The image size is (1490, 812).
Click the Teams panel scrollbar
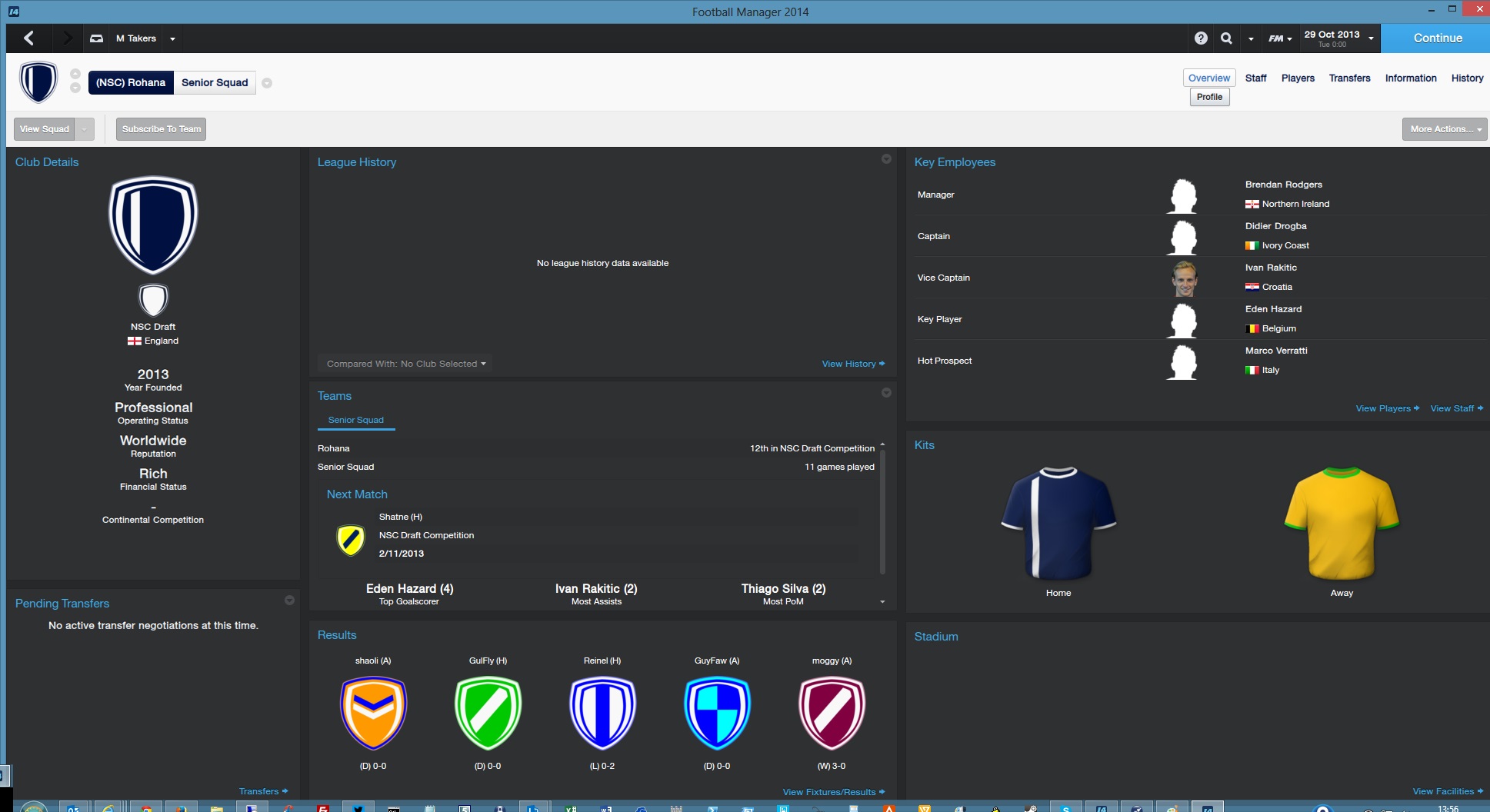[882, 511]
